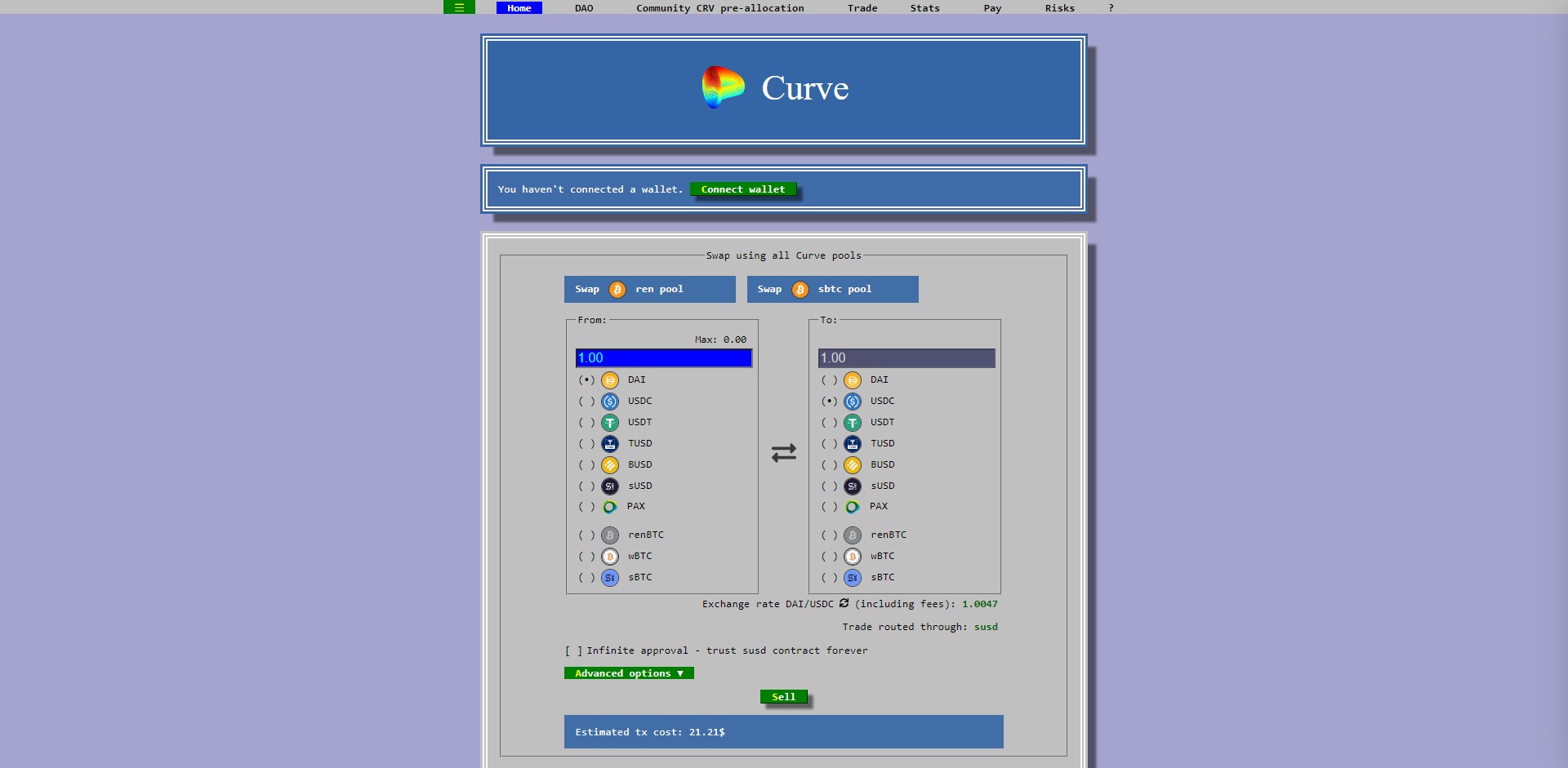1568x768 pixels.
Task: Click the Max: 0.00 label
Action: point(720,340)
